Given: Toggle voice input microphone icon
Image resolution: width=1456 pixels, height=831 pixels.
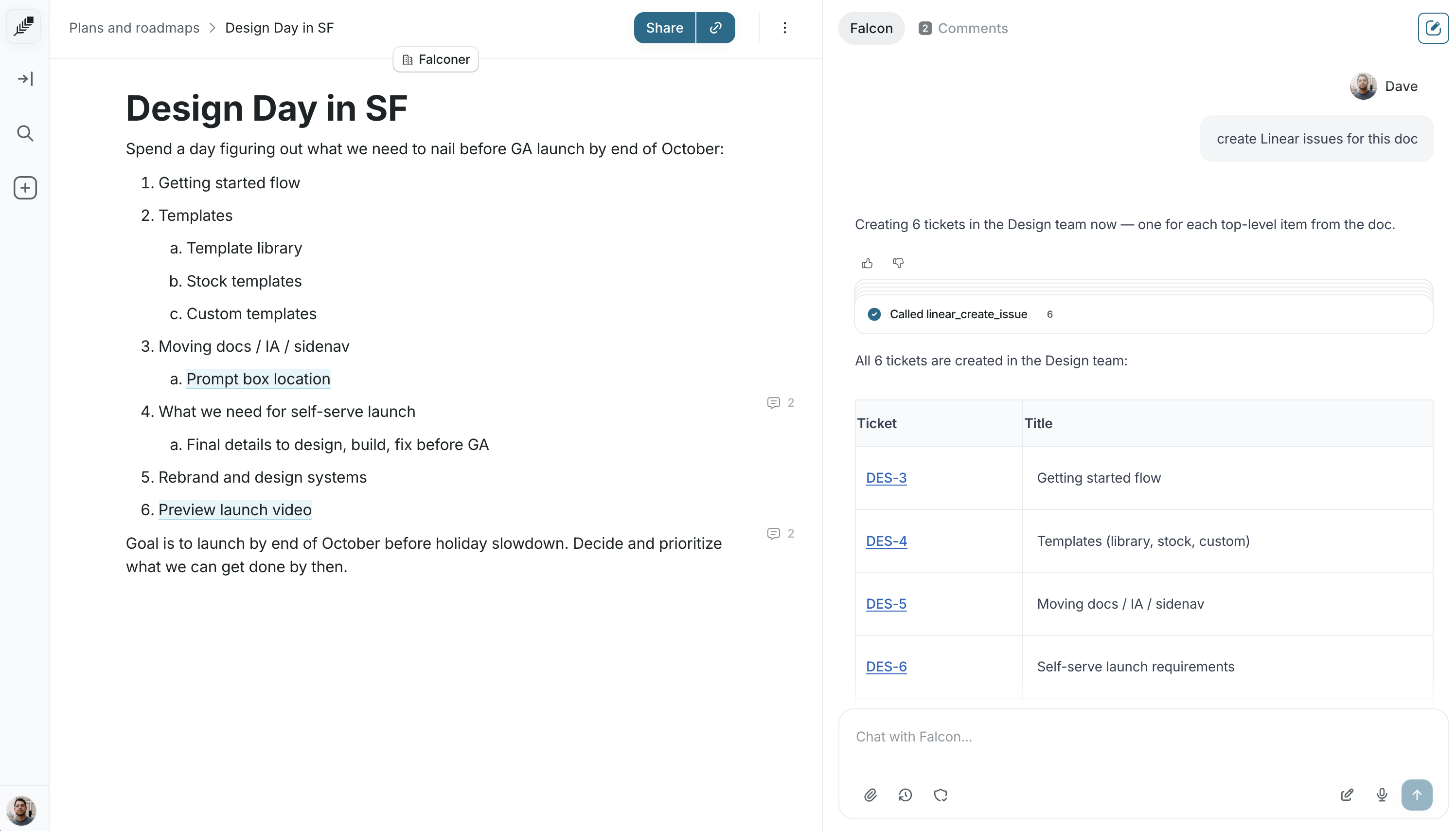Looking at the screenshot, I should (1381, 795).
